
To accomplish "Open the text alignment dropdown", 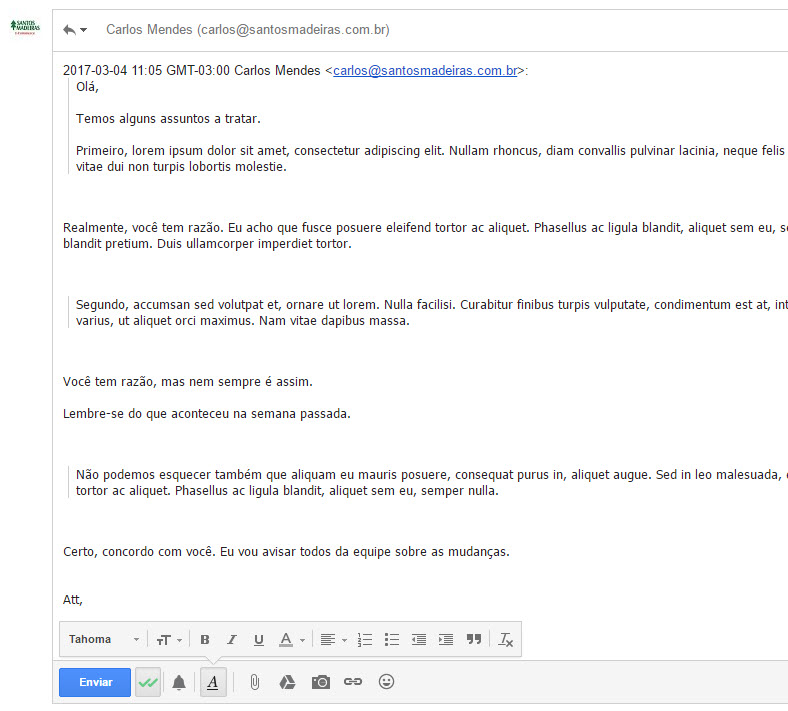I will pyautogui.click(x=334, y=640).
